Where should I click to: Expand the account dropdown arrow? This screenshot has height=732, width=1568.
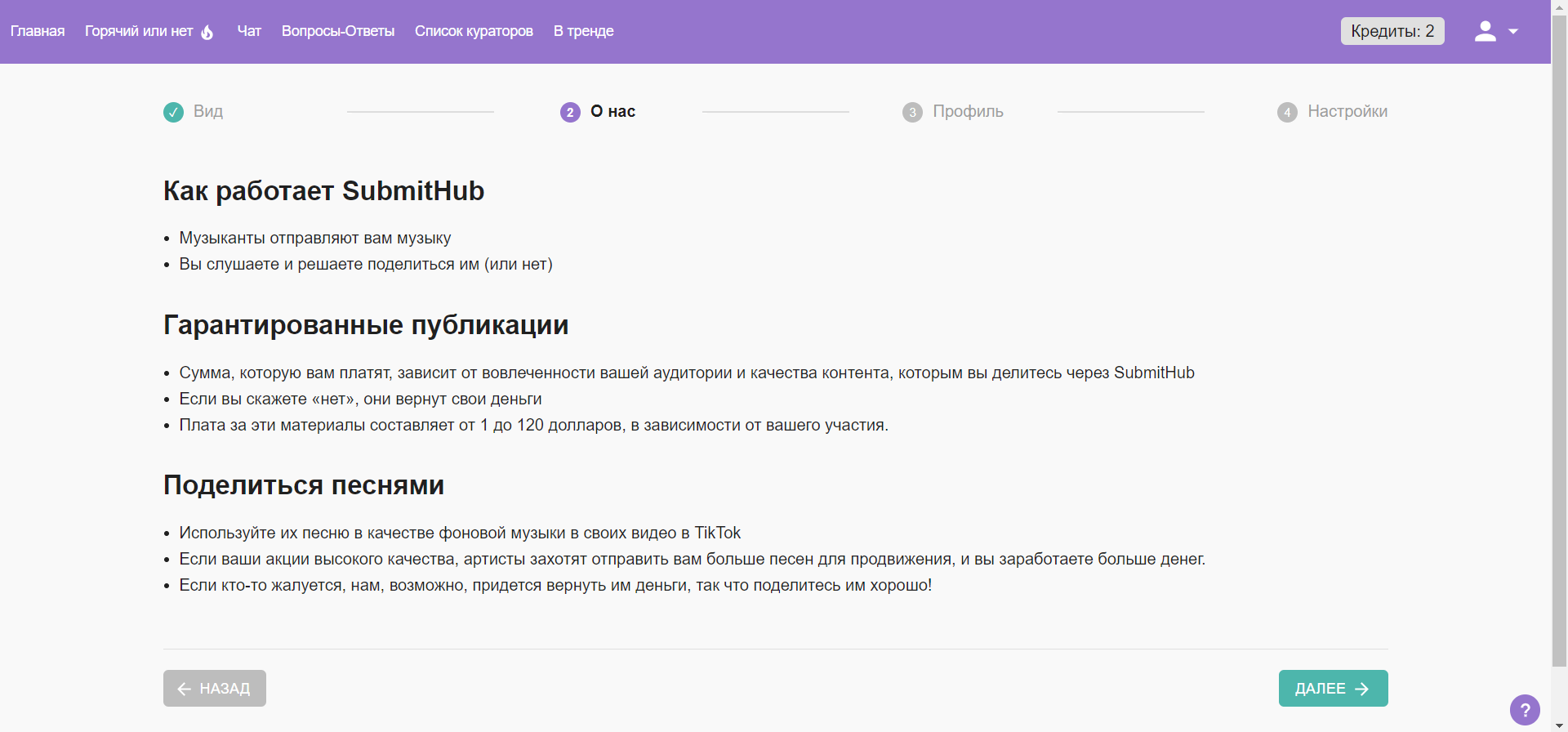[x=1513, y=32]
